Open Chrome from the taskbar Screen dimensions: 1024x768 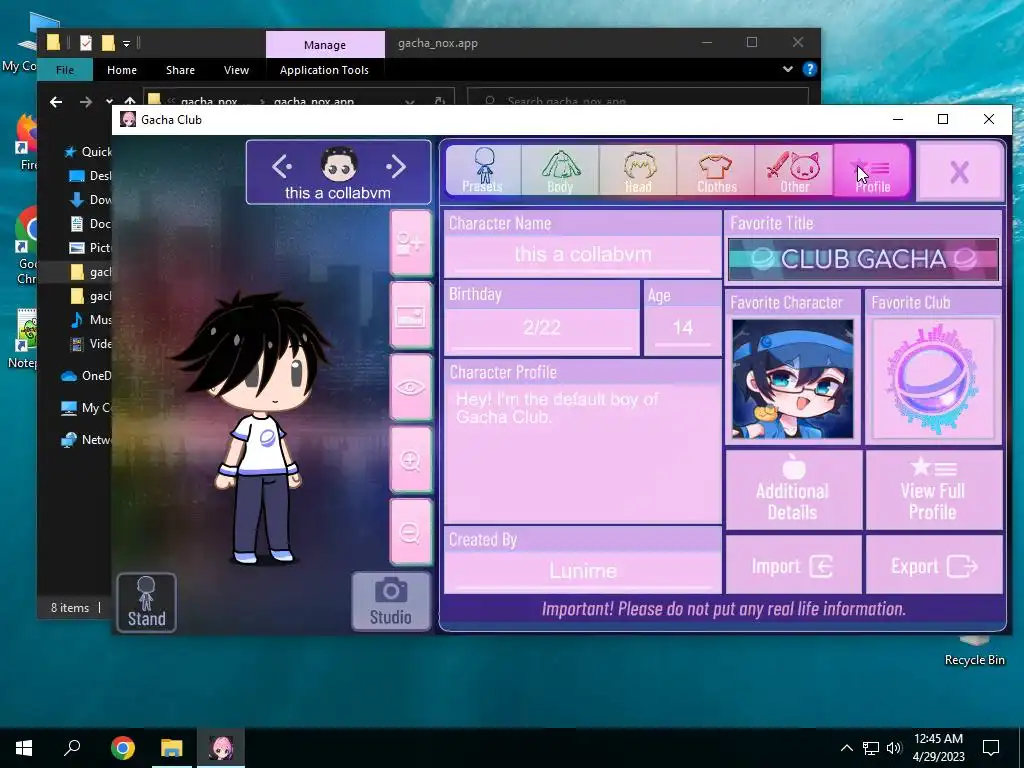coord(123,748)
